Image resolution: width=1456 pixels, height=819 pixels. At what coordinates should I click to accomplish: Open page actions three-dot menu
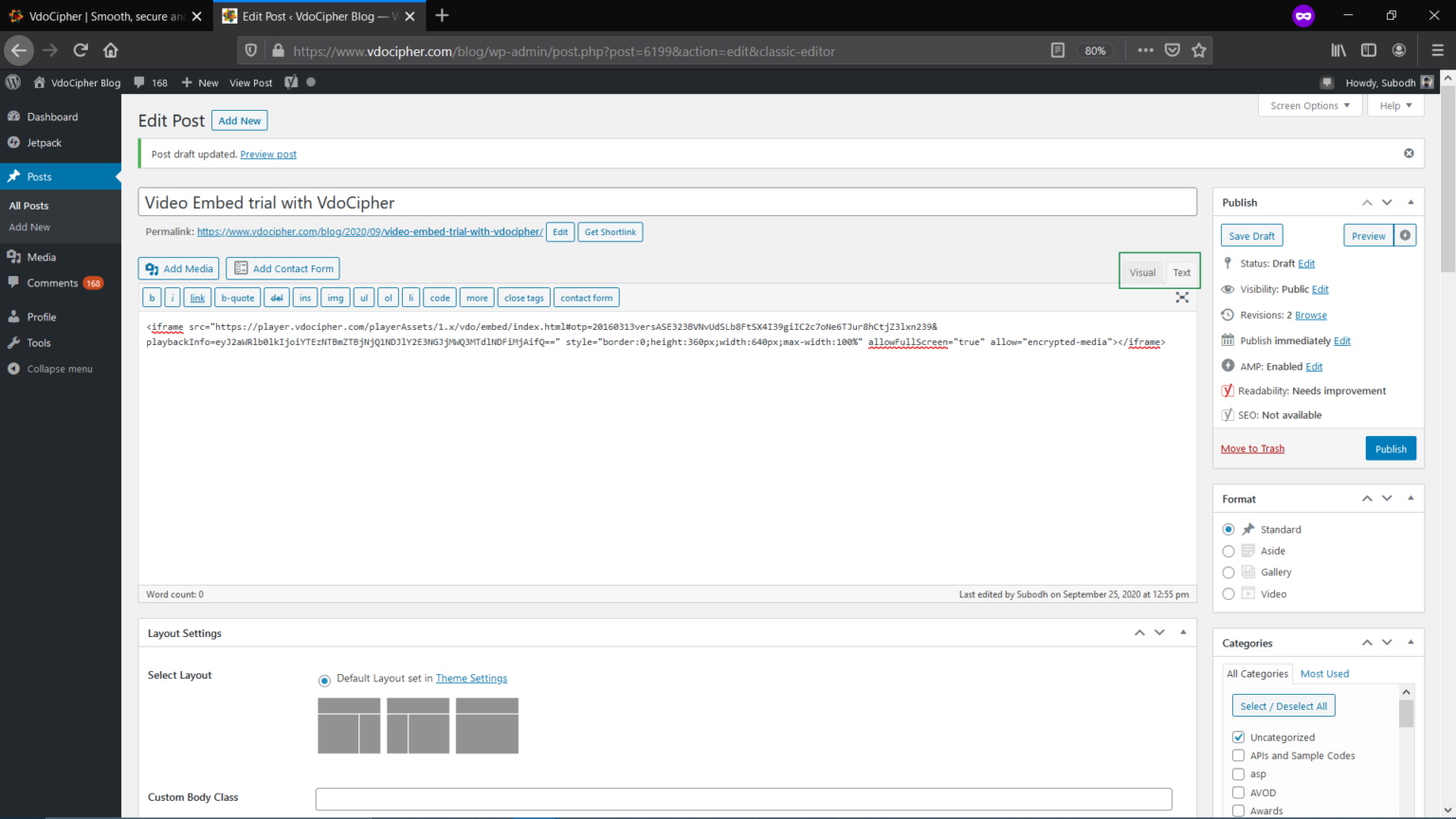[x=1145, y=50]
